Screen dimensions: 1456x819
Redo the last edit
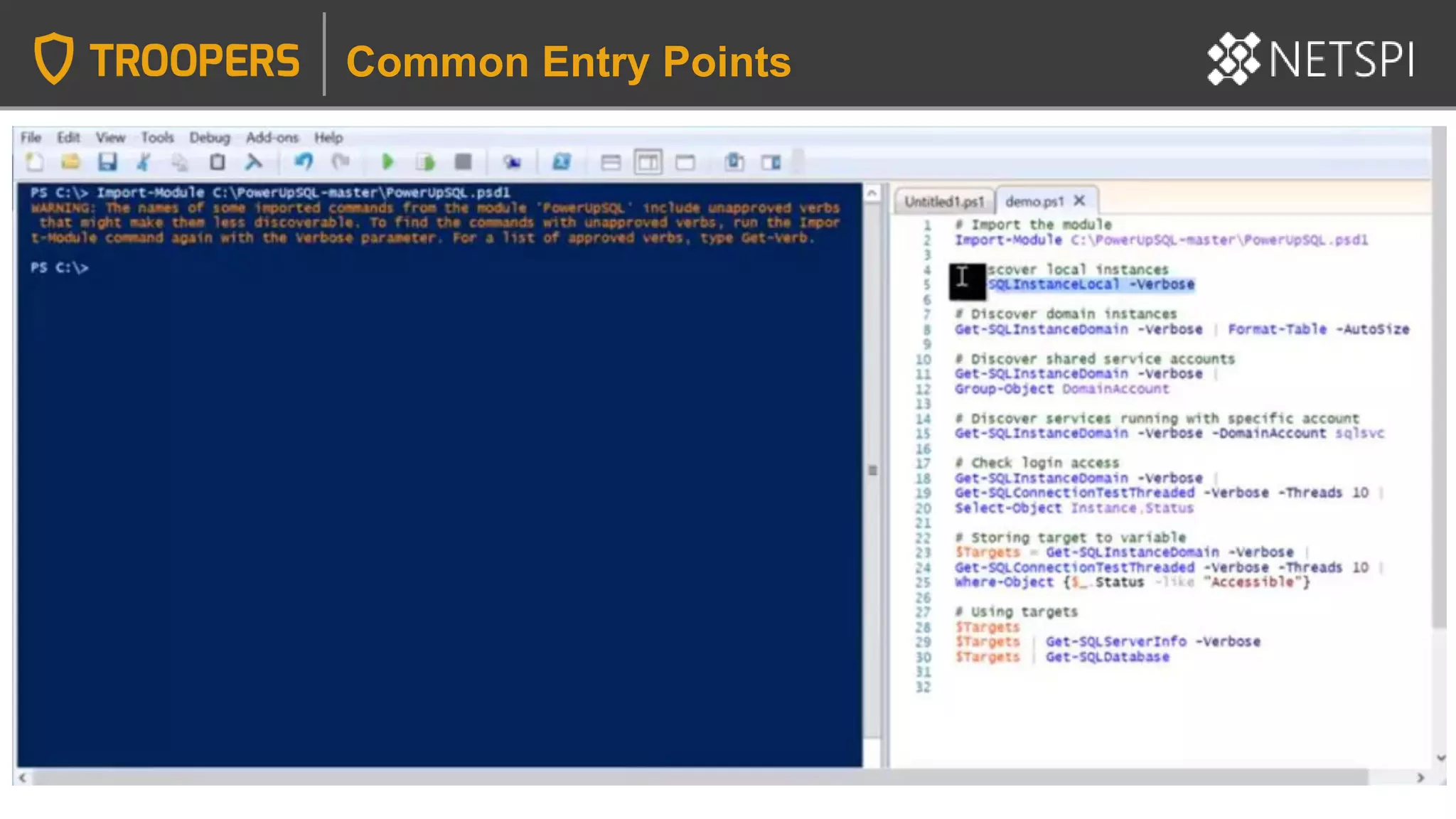pos(341,162)
